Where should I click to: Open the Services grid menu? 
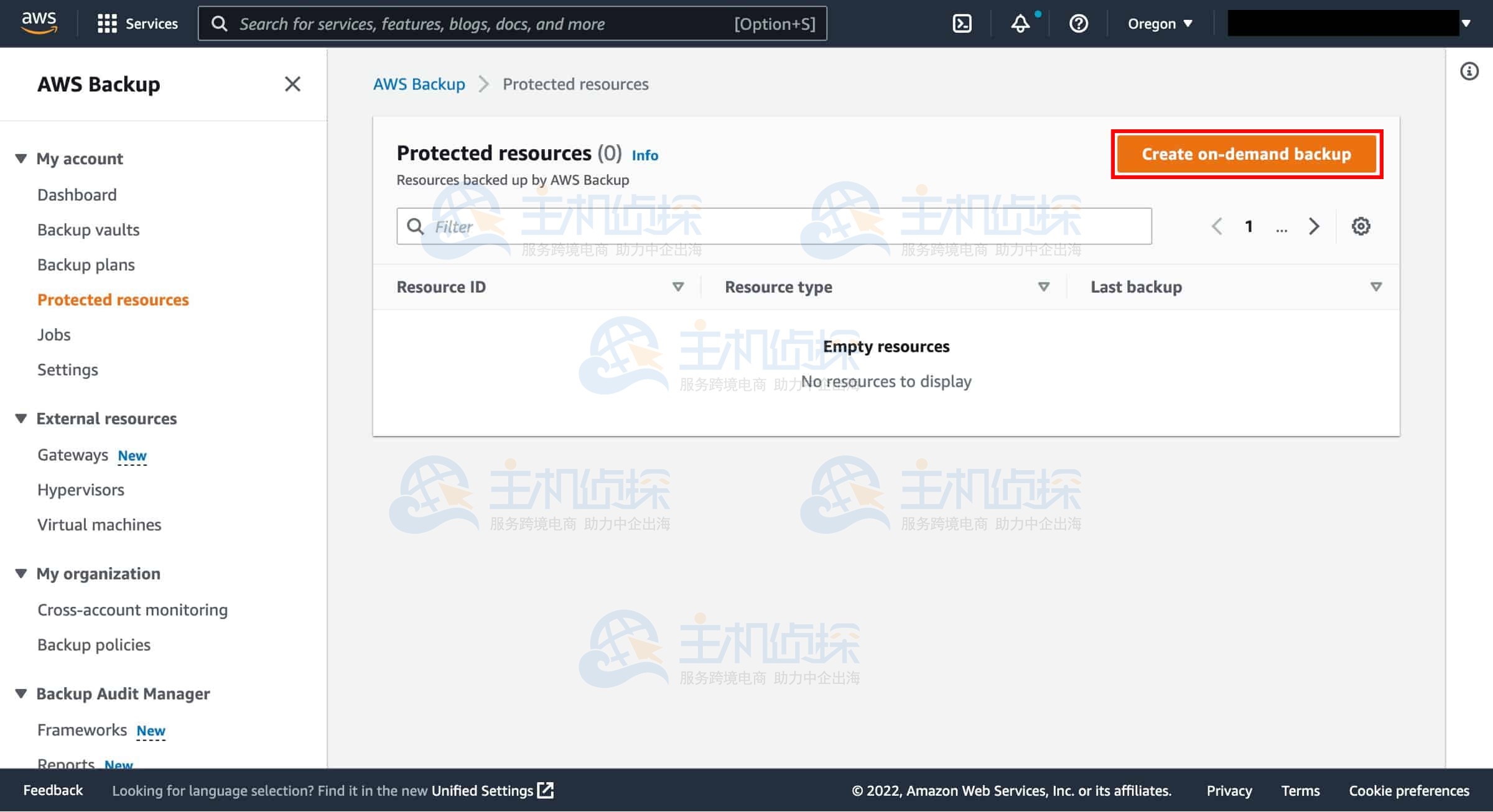[x=137, y=24]
